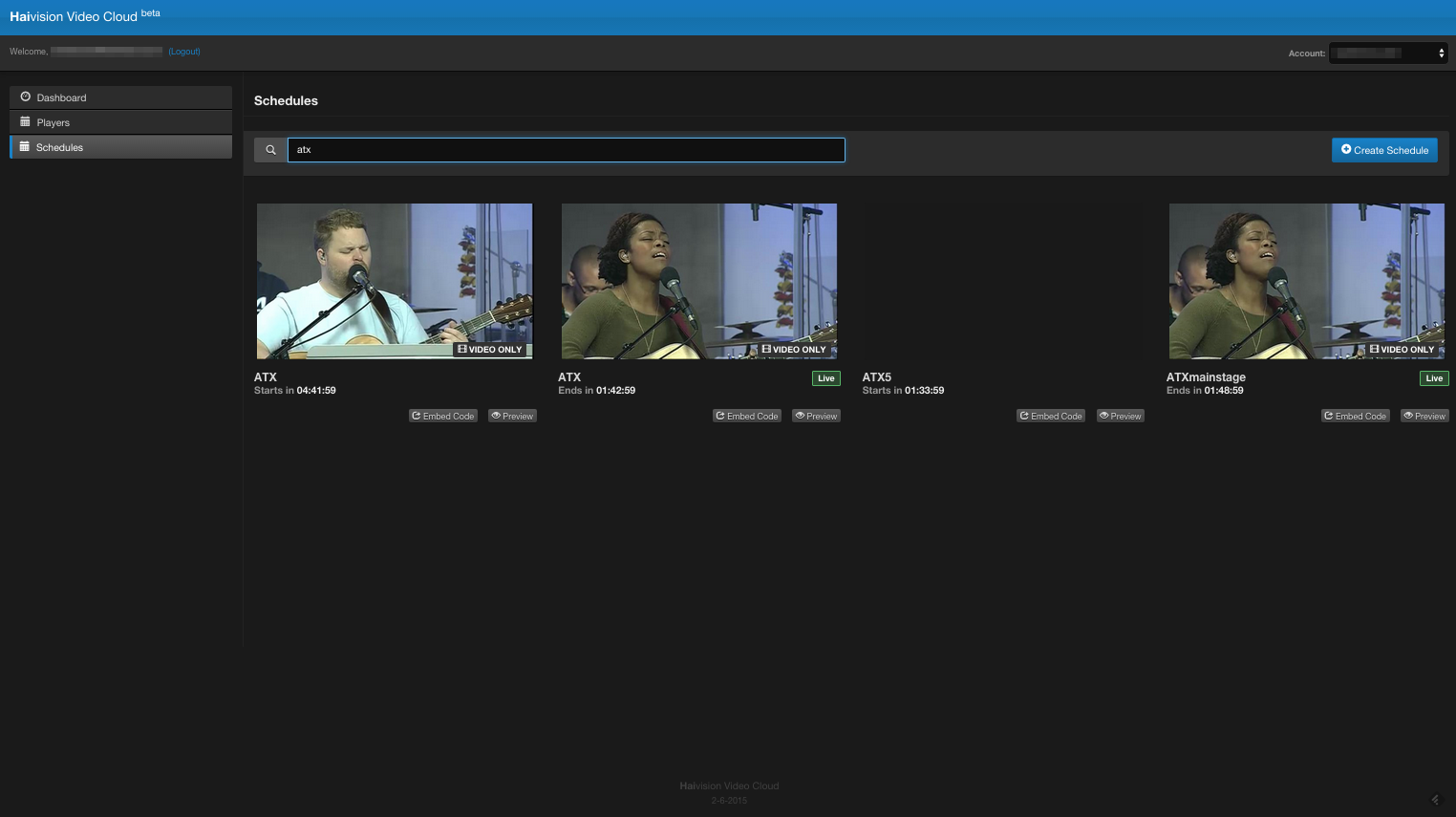Open the blank ATX5 schedule thumbnail
Viewport: 1456px width, 817px height.
1003,281
